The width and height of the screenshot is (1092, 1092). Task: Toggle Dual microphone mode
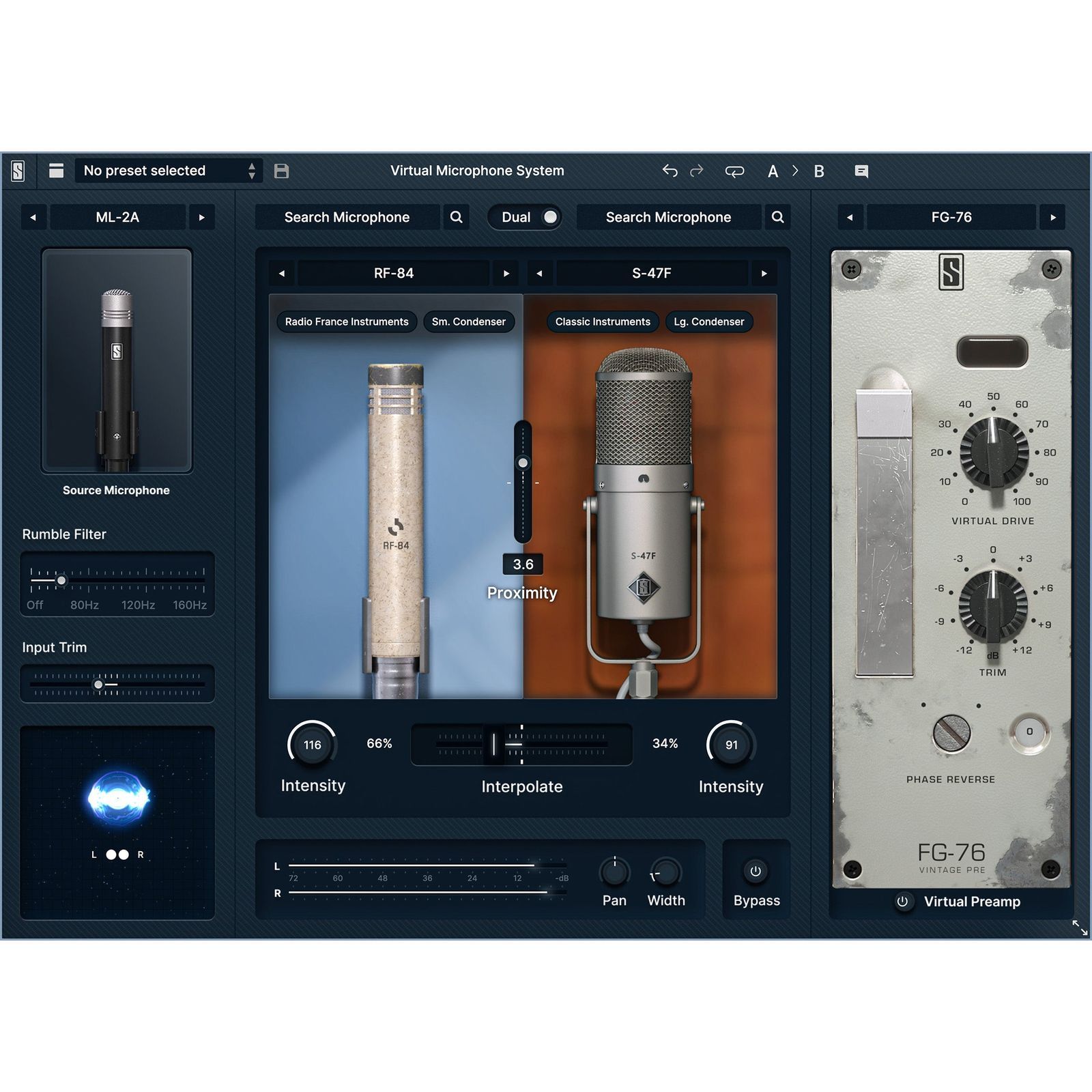tap(526, 217)
